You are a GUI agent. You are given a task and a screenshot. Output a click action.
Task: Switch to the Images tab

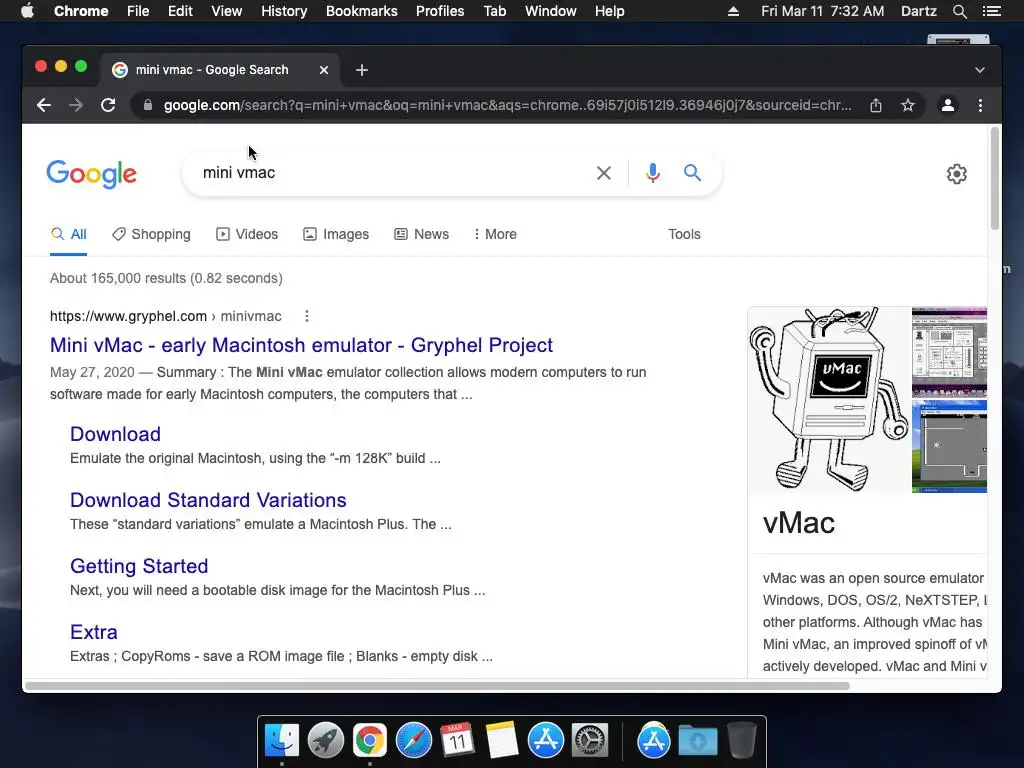[x=336, y=234]
